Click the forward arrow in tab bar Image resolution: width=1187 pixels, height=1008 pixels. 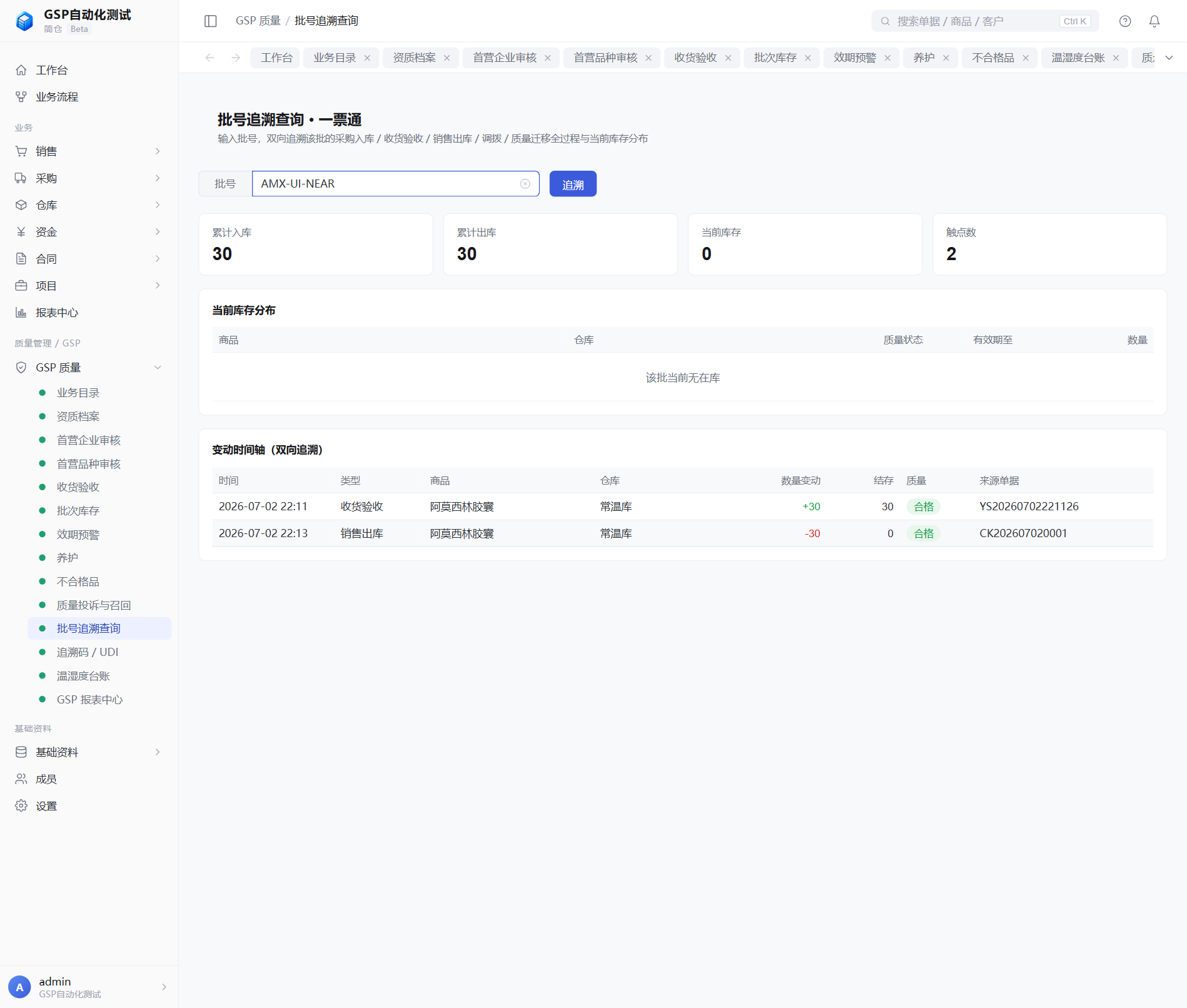click(x=236, y=58)
